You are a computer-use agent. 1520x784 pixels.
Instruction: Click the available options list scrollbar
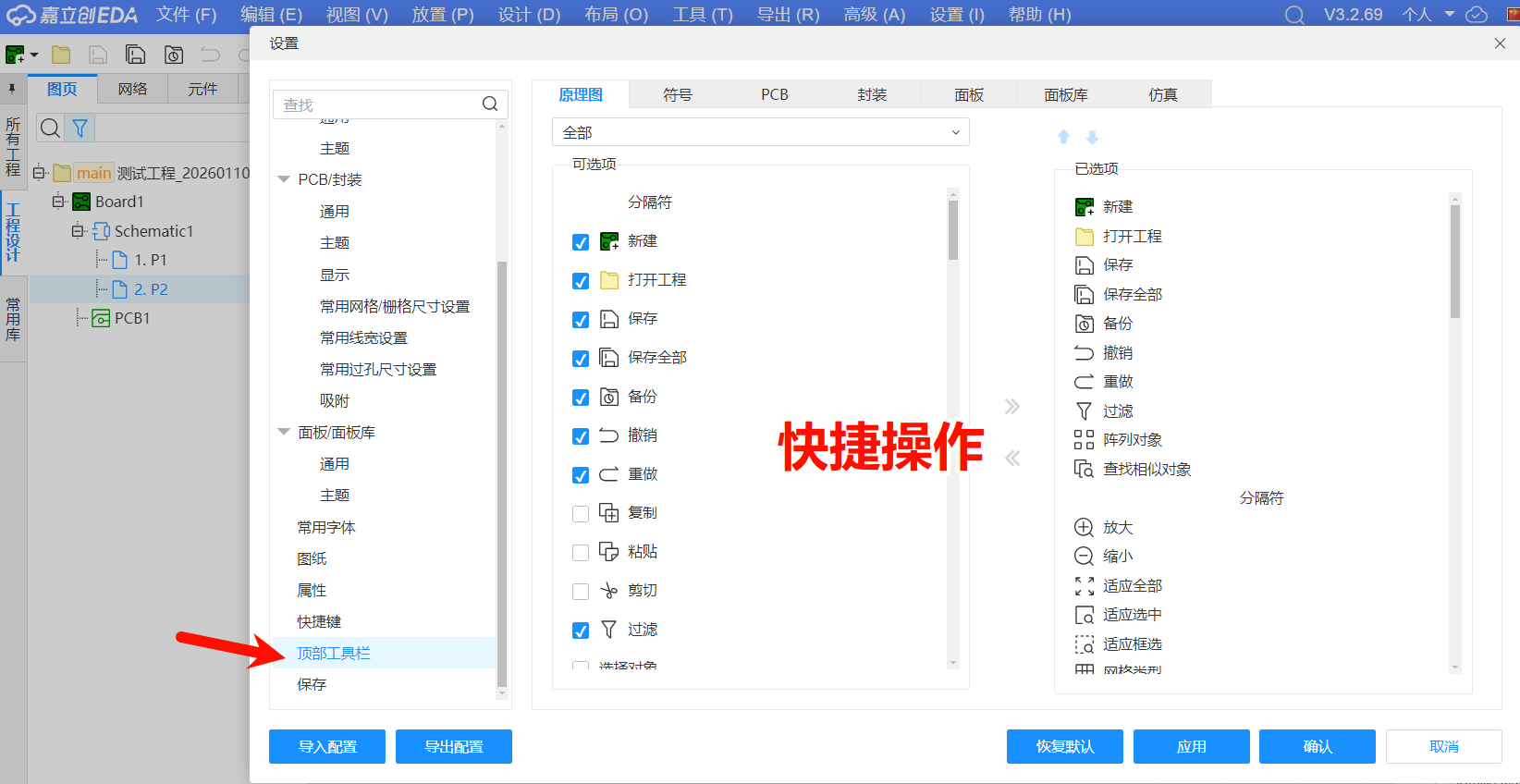pyautogui.click(x=953, y=230)
